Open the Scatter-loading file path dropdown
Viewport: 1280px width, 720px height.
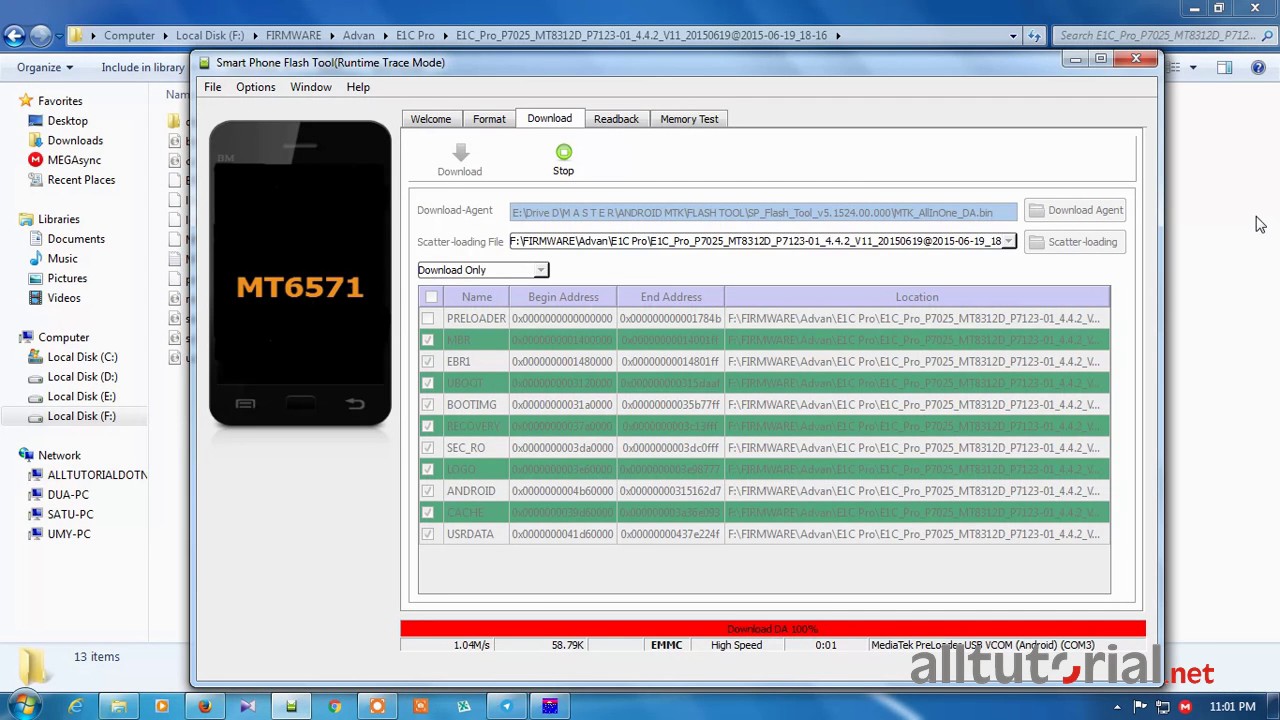coord(1009,241)
